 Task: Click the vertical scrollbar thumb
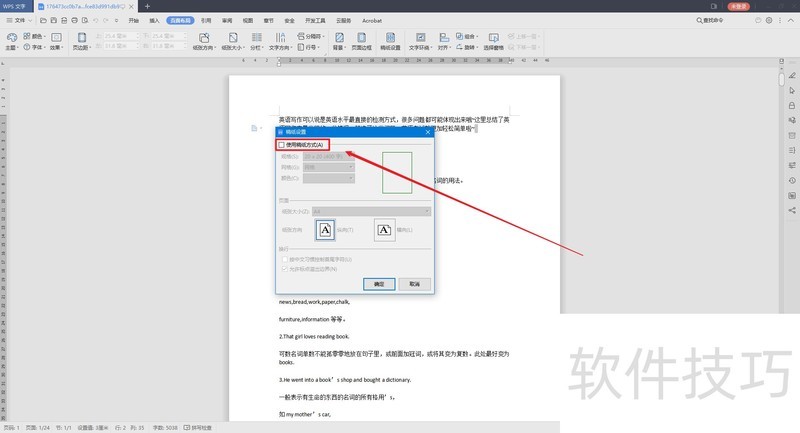(782, 80)
